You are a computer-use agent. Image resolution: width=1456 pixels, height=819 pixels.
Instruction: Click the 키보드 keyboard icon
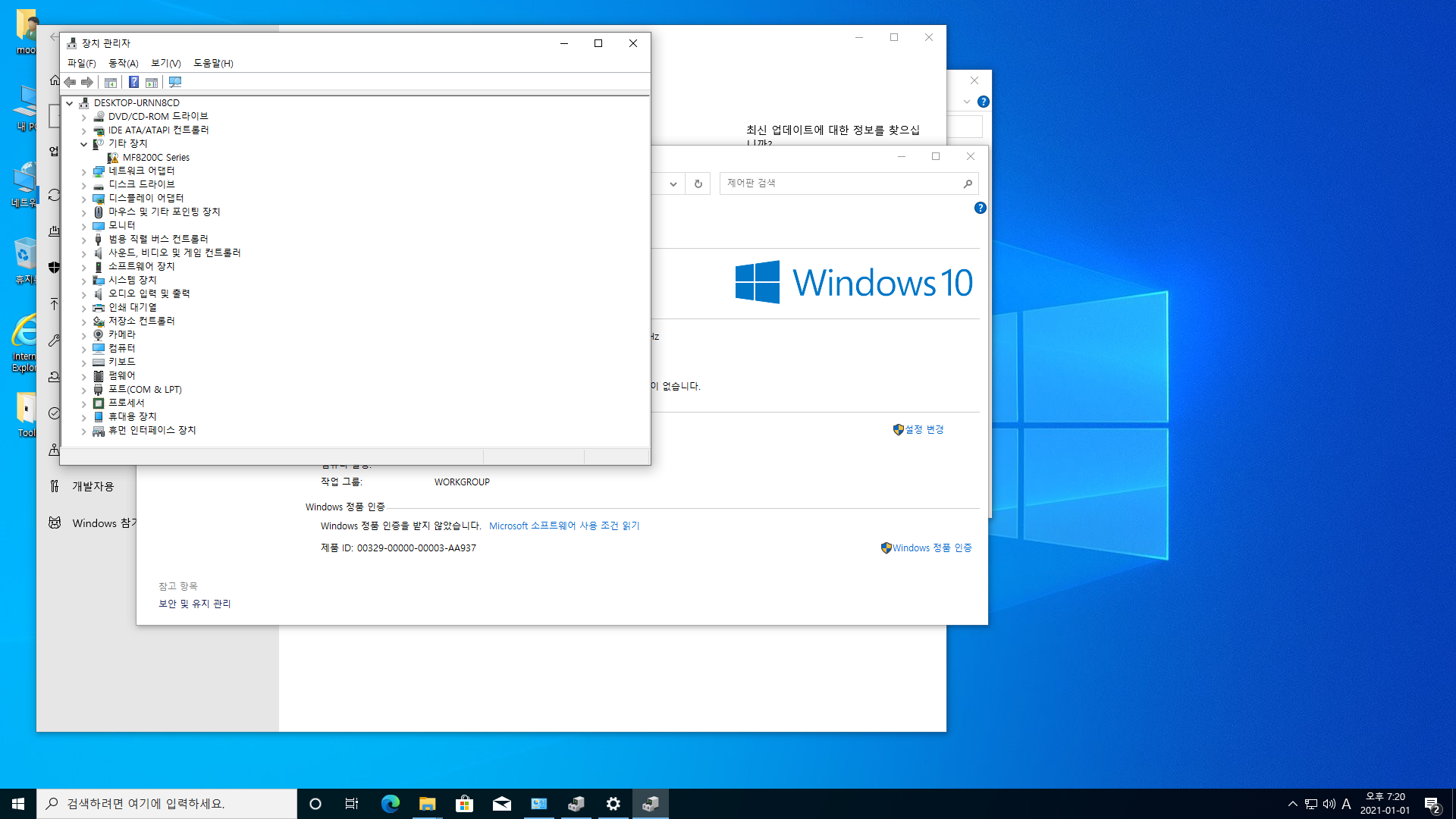99,362
